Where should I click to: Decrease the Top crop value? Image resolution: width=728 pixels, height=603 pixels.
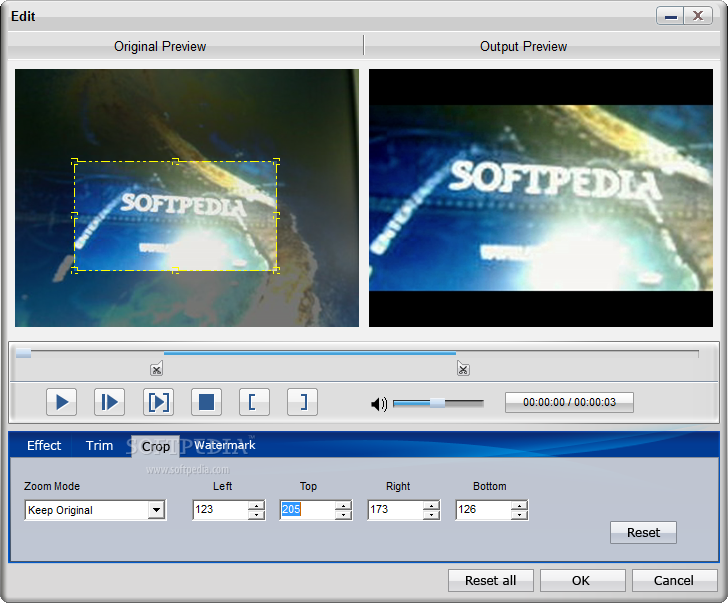[343, 515]
